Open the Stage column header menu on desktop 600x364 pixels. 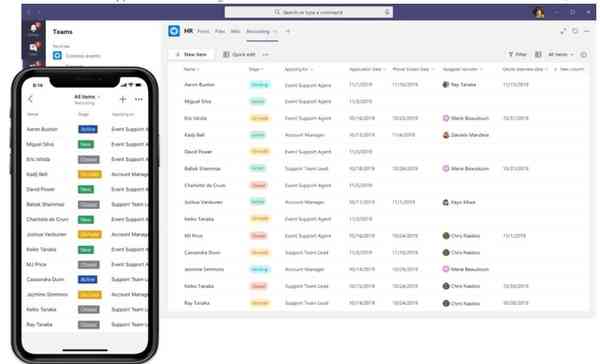256,69
